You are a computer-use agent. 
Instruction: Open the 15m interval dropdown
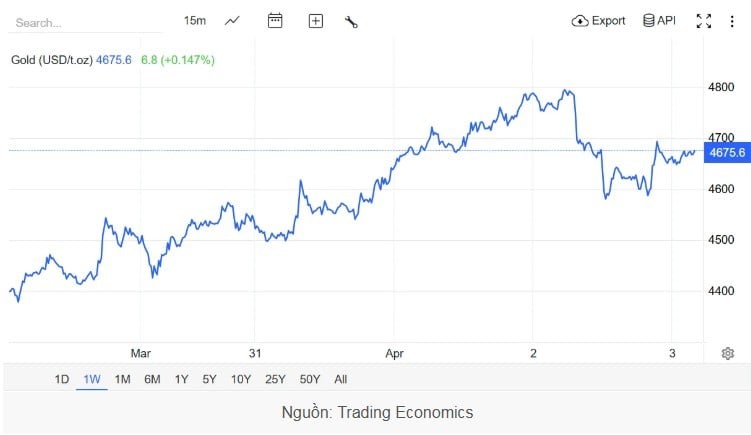coord(194,21)
